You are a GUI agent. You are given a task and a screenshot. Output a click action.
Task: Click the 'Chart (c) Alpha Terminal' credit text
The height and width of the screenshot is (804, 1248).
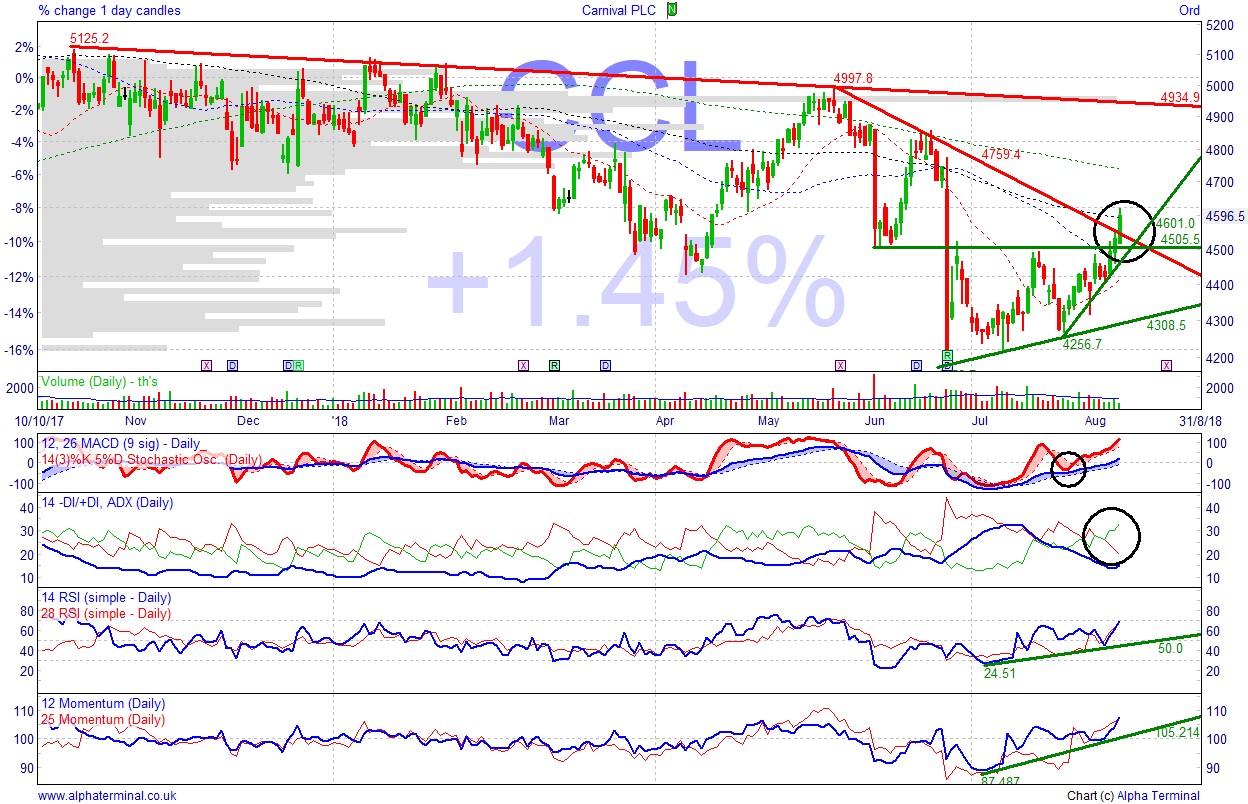pos(1132,796)
